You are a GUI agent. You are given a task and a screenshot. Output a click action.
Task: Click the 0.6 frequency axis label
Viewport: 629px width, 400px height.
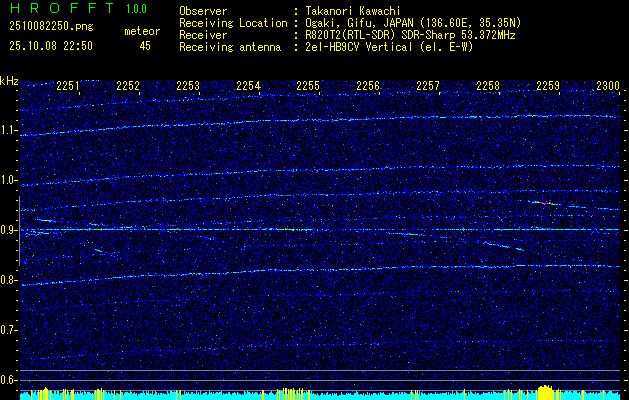(x=9, y=379)
